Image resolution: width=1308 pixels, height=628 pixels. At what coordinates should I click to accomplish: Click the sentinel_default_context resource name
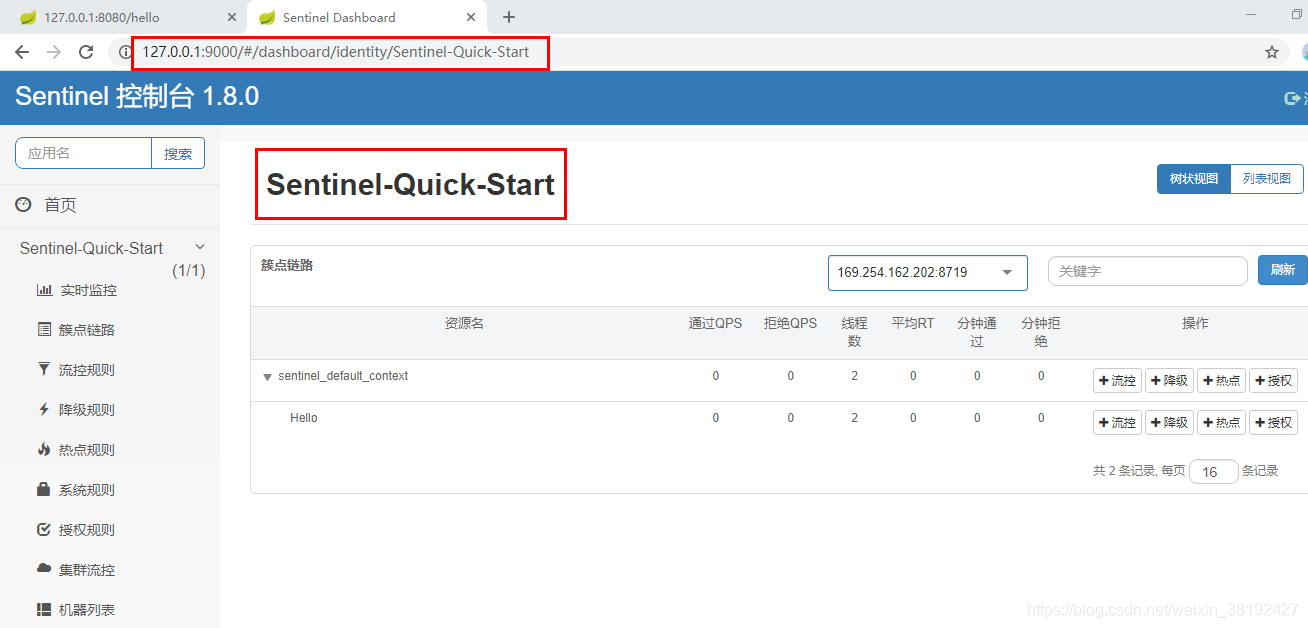[x=343, y=376]
